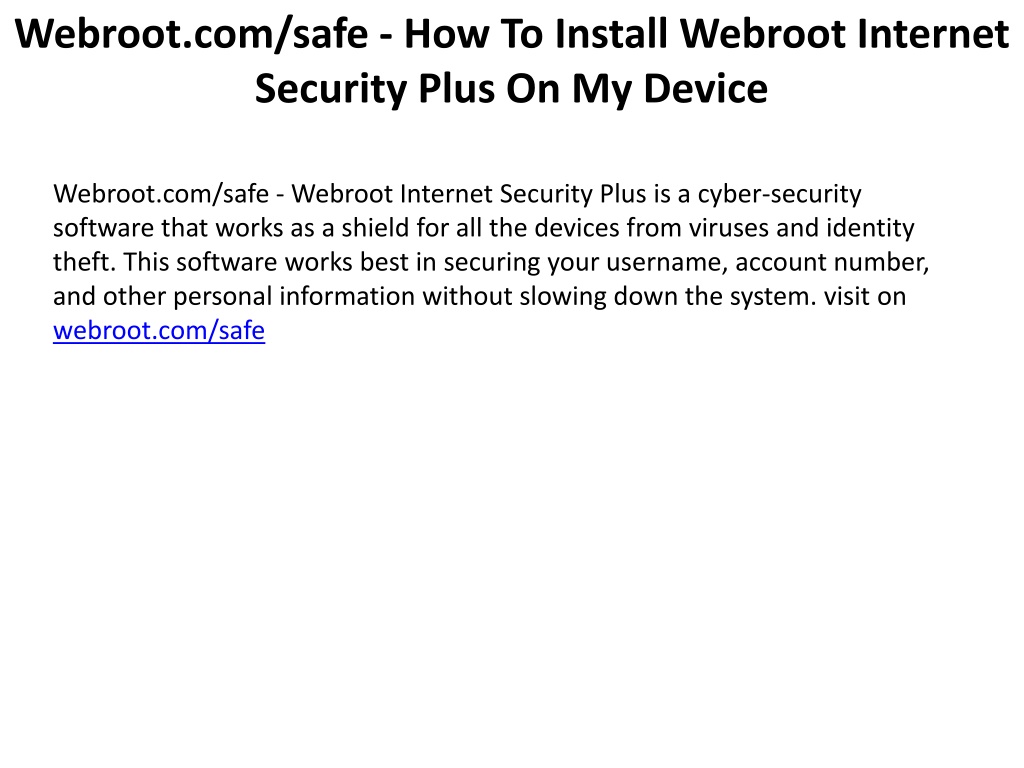Click the blank white area below the link

(x=512, y=555)
